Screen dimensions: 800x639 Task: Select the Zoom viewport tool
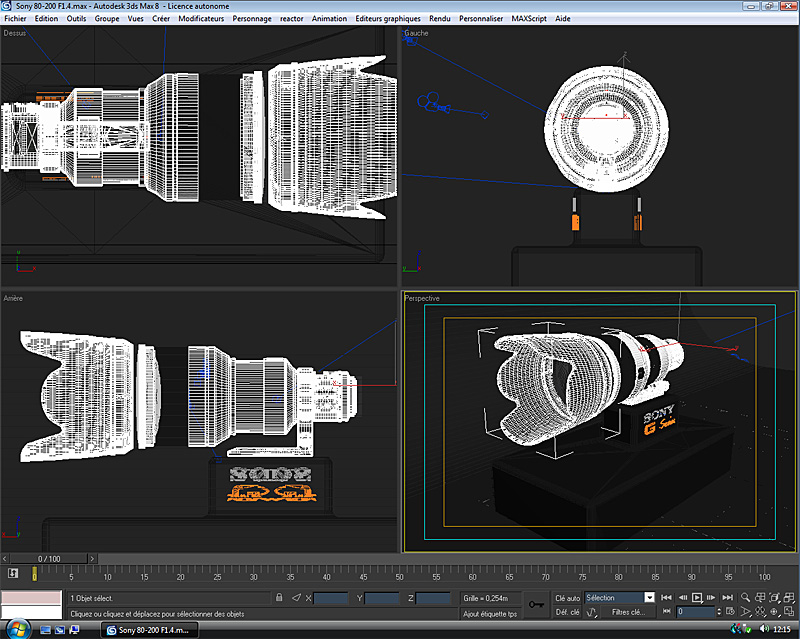(745, 597)
